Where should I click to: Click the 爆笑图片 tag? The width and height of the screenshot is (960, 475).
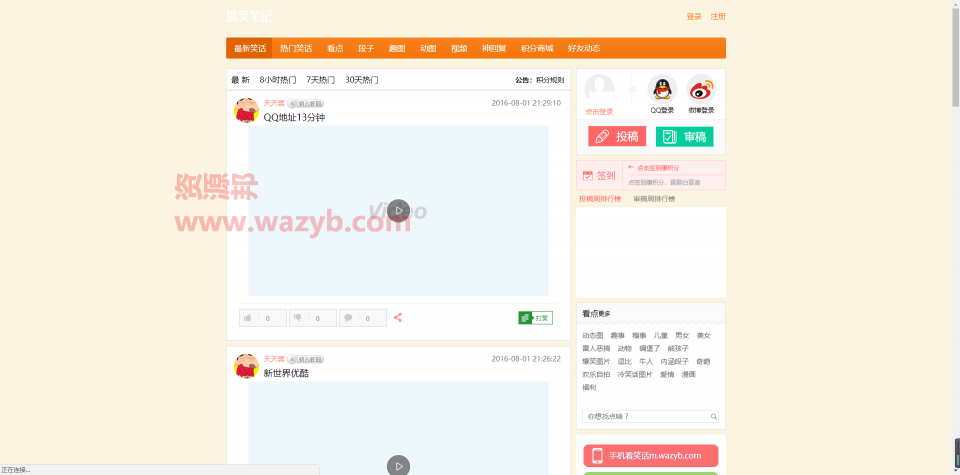coord(596,361)
